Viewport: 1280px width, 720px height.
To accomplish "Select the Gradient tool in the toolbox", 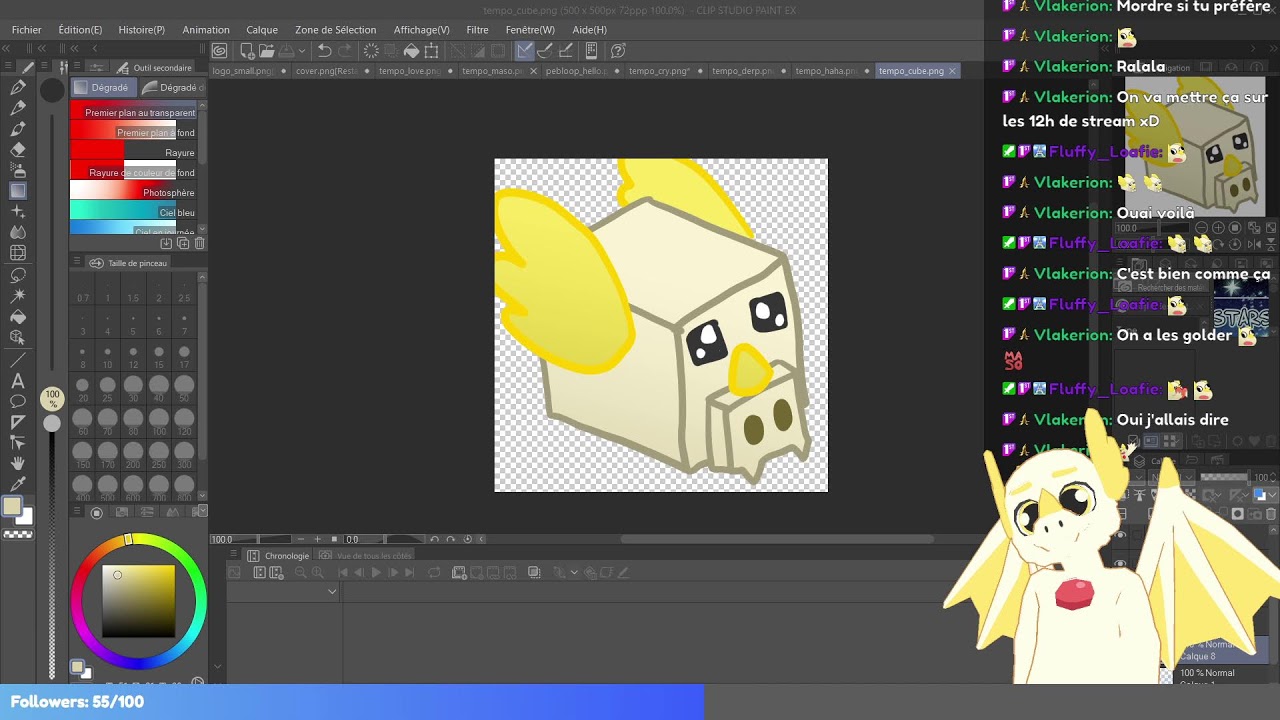I will click(18, 191).
